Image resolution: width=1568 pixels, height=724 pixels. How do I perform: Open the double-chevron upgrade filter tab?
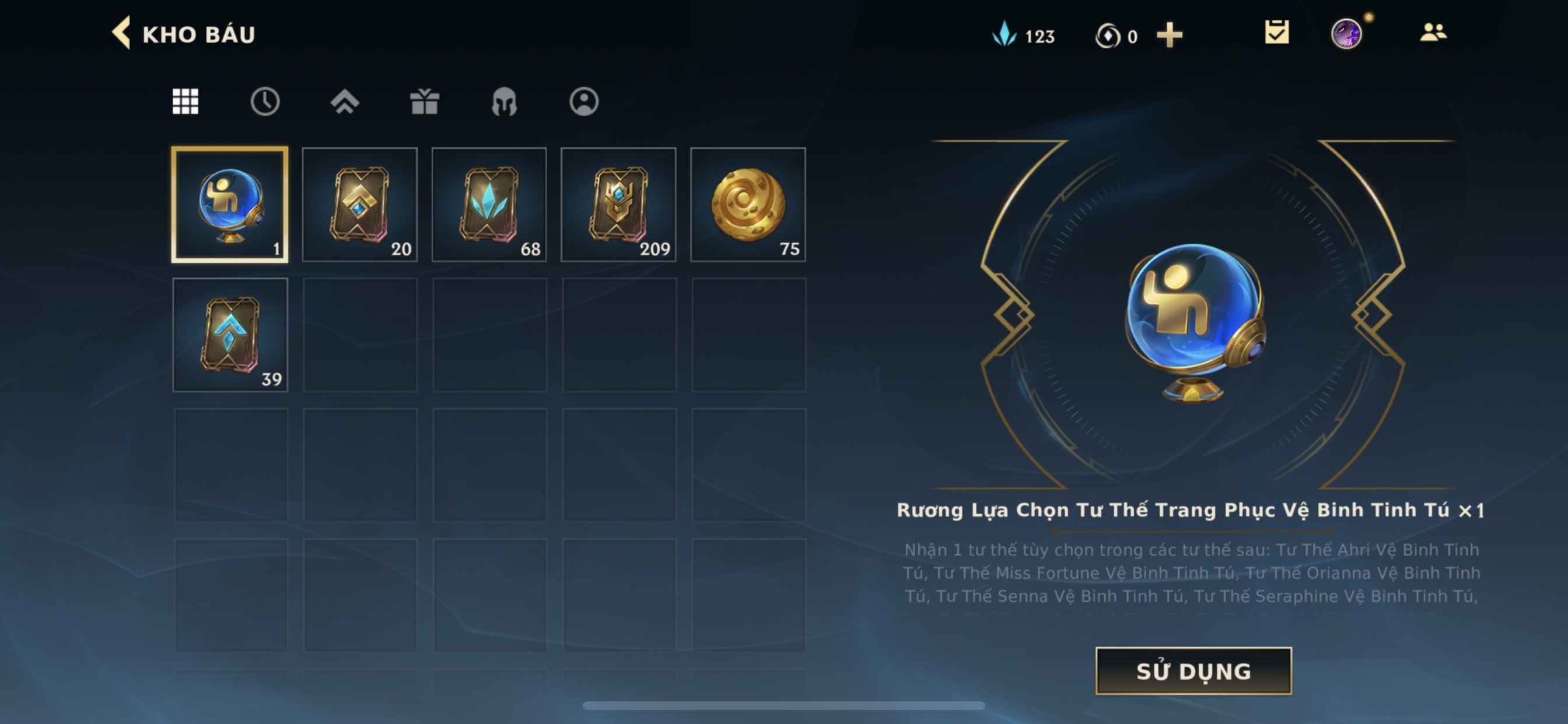pos(345,101)
